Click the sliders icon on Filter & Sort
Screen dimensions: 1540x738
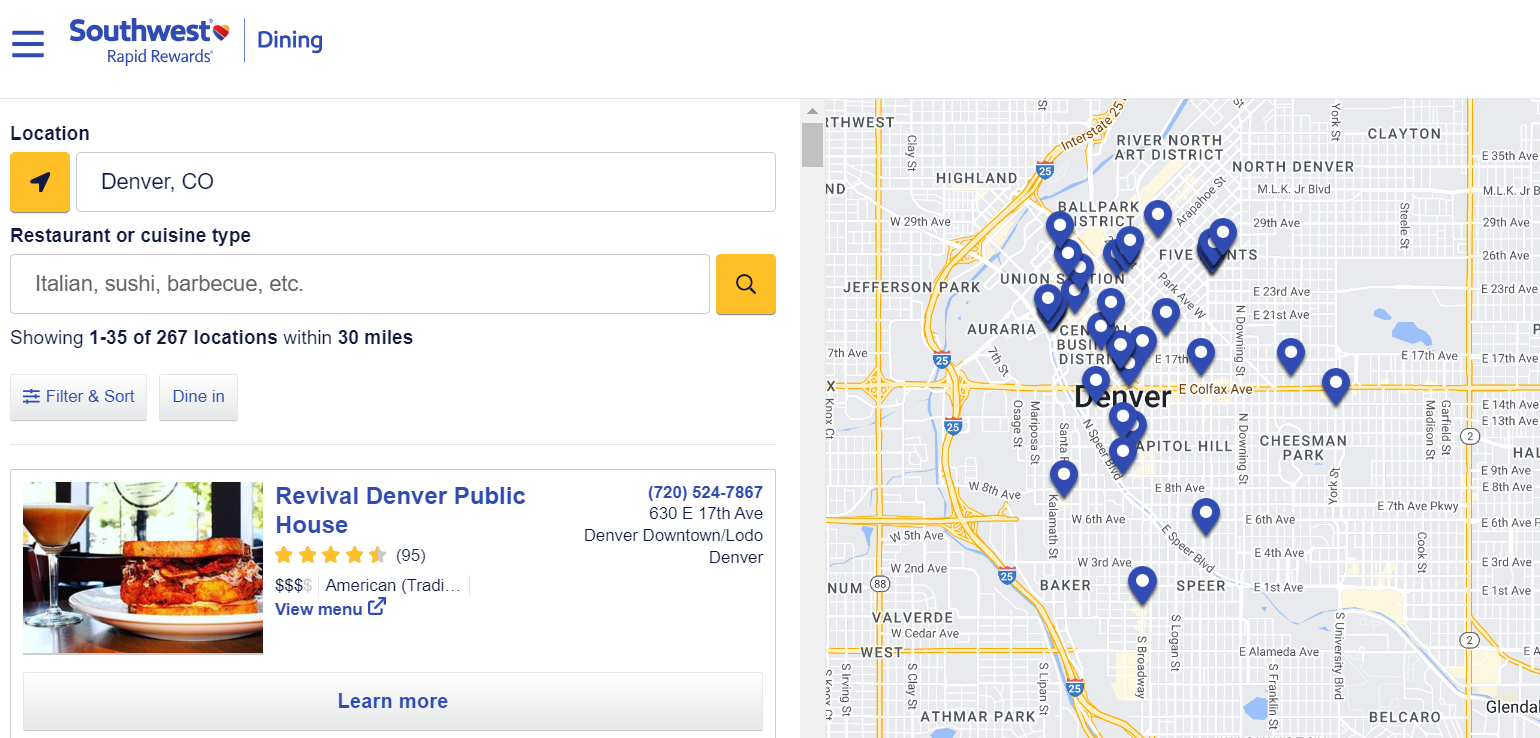pos(31,396)
